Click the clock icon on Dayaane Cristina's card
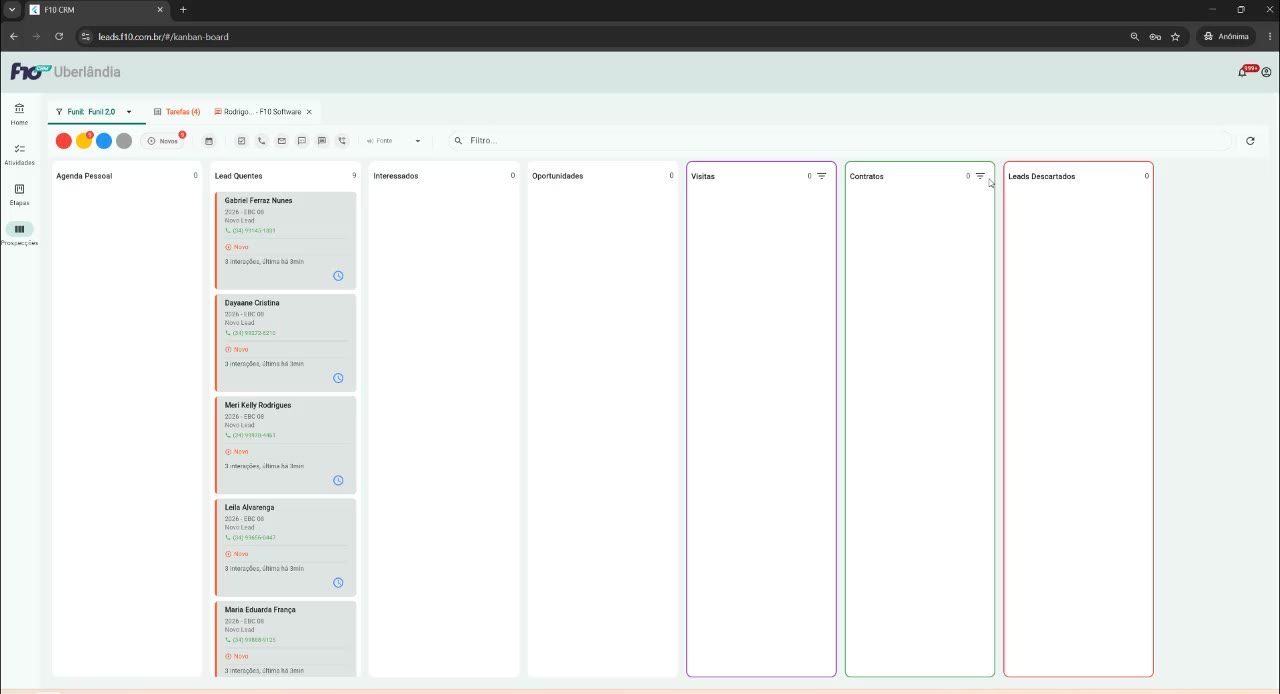This screenshot has height=694, width=1280. click(x=338, y=378)
